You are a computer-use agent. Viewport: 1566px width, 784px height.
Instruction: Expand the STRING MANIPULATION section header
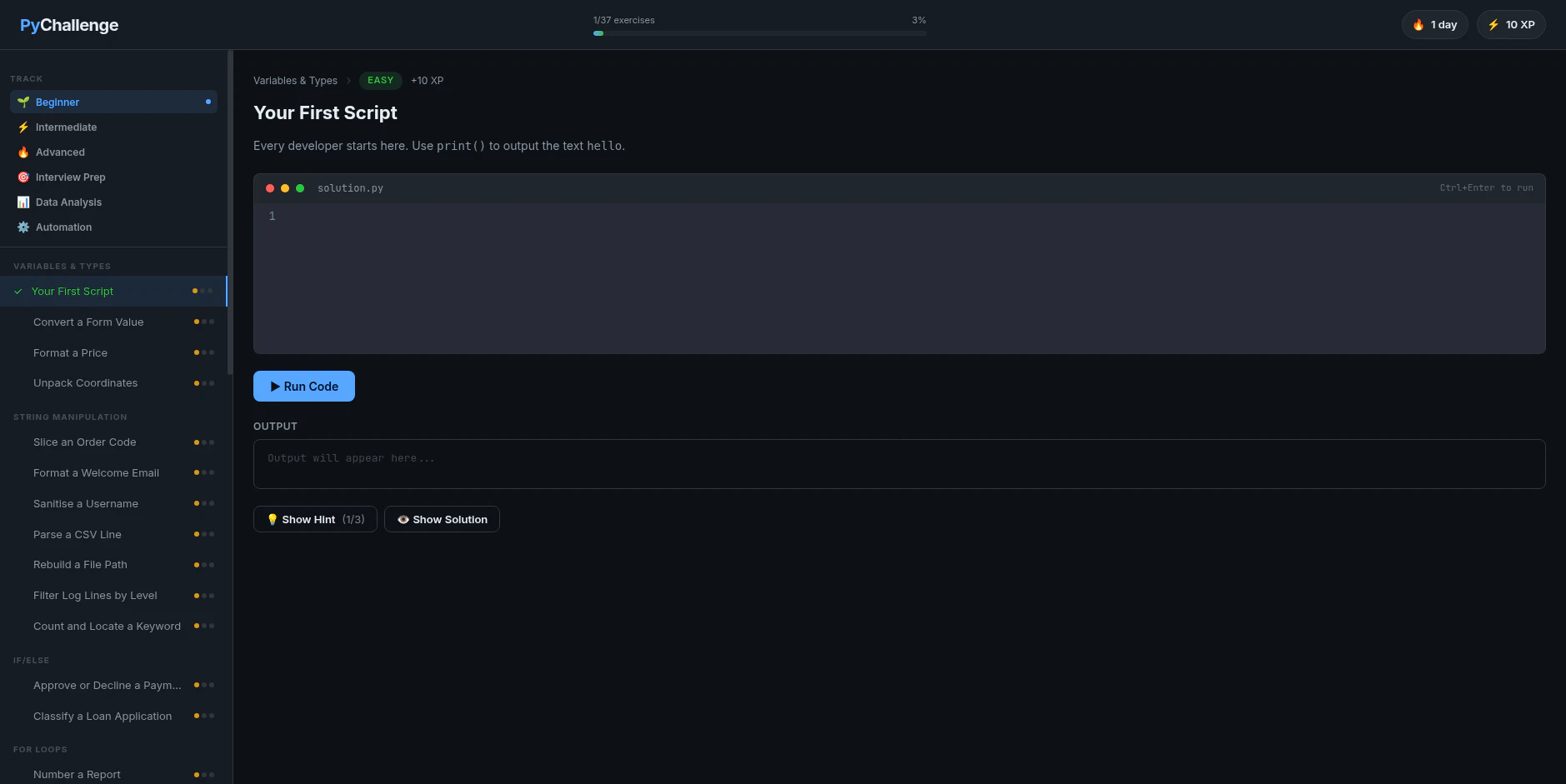point(71,417)
